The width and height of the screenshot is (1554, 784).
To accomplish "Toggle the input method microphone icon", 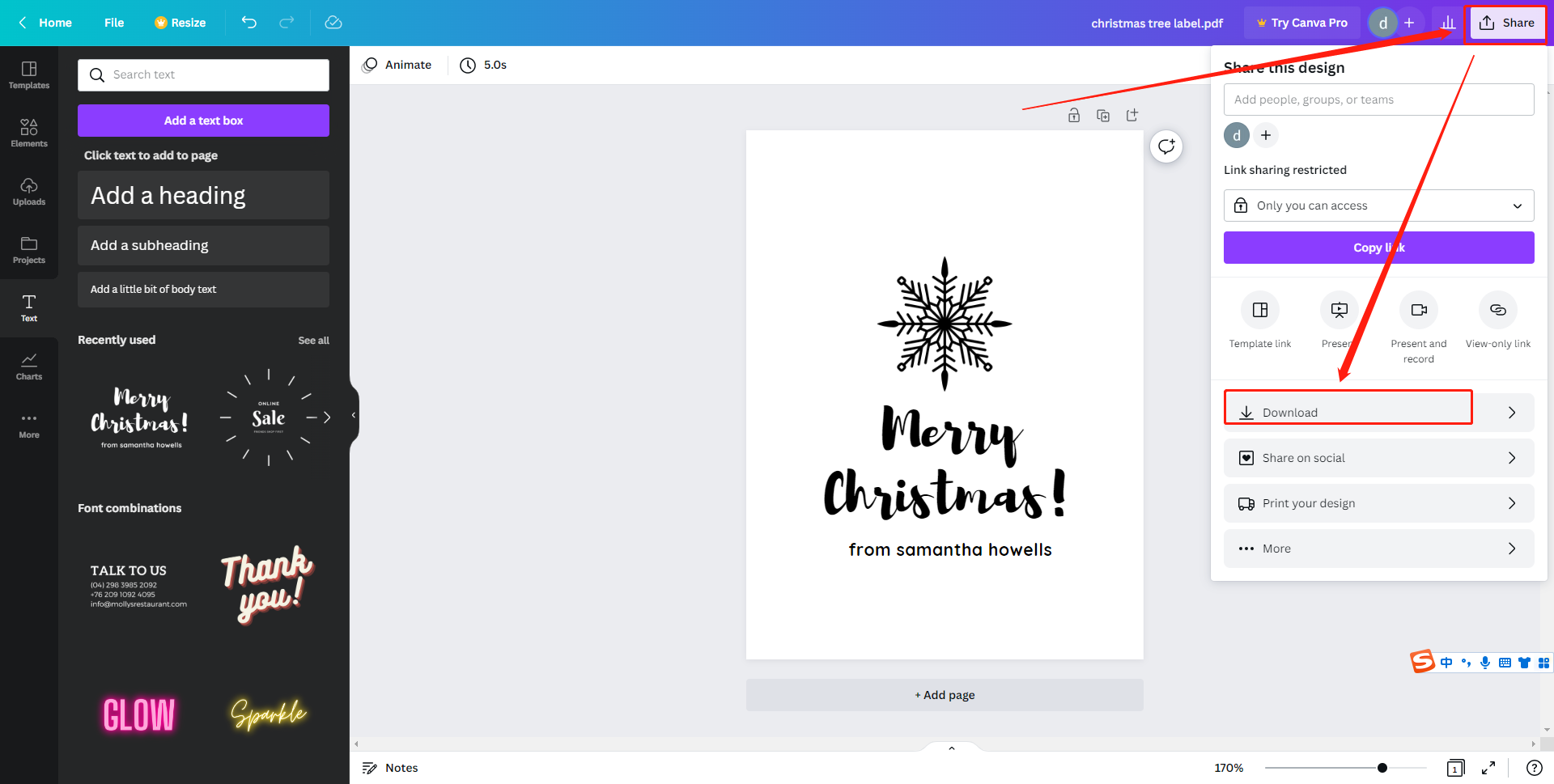I will [1485, 663].
